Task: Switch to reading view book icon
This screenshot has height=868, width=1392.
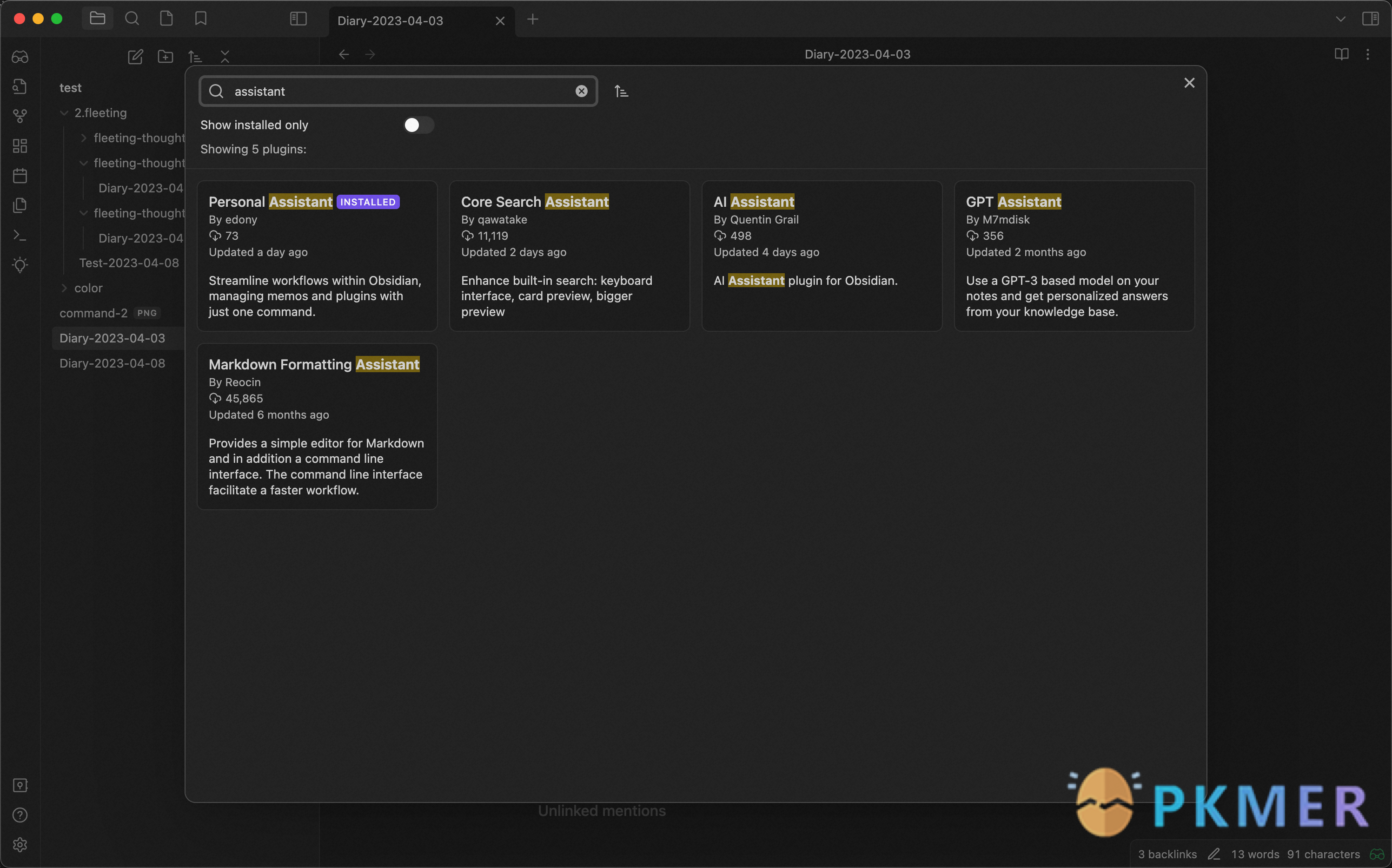Action: pos(1341,54)
